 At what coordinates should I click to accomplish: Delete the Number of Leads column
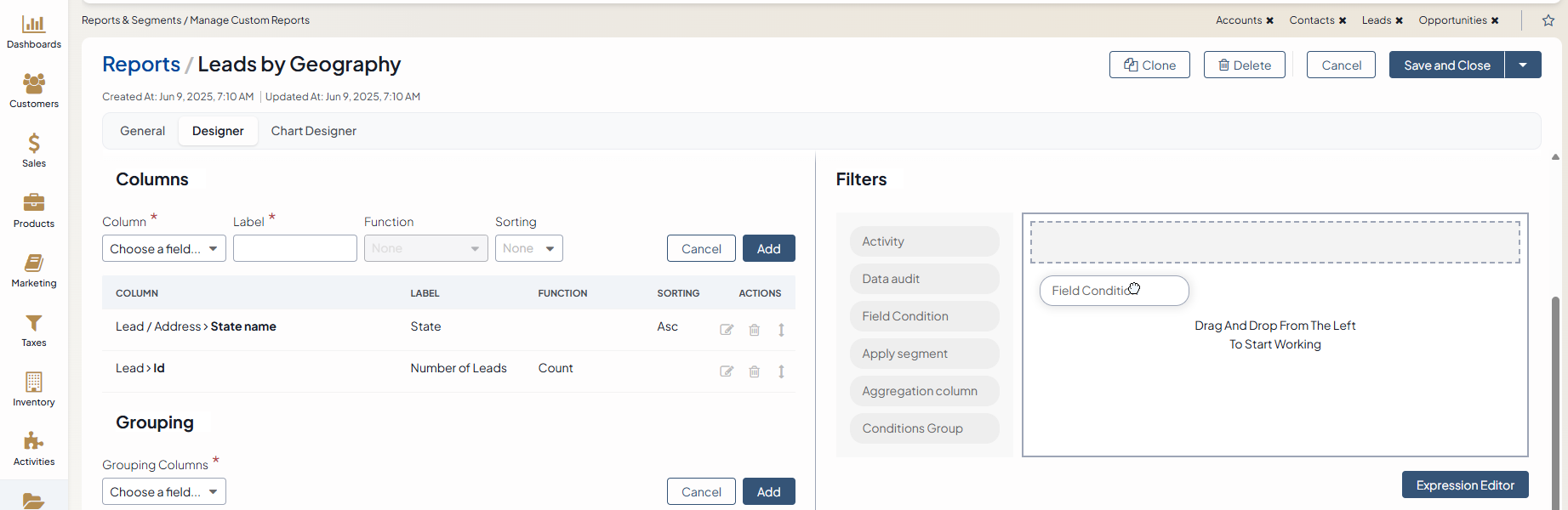(754, 371)
